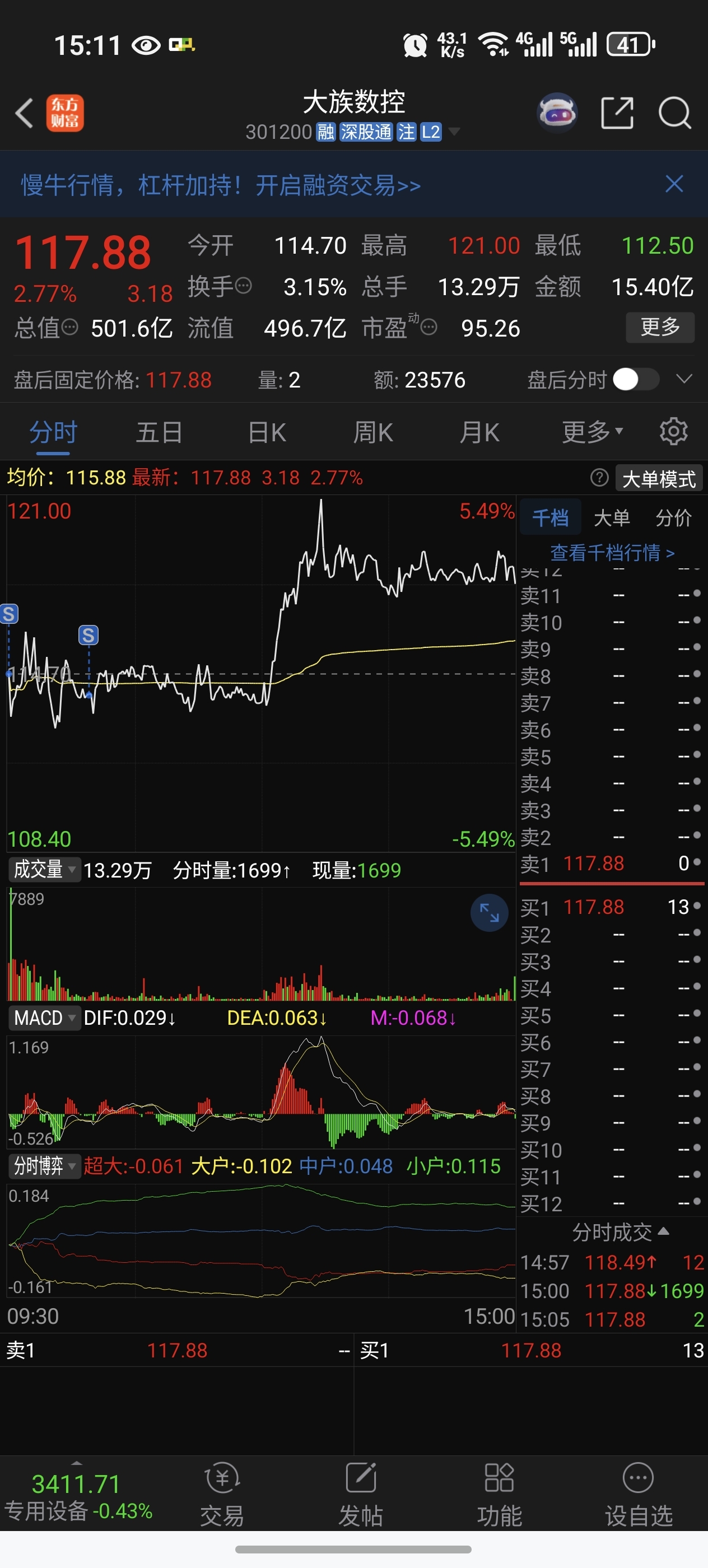Expand chart with fullscreen arrows icon
The image size is (708, 1568).
pos(490,912)
